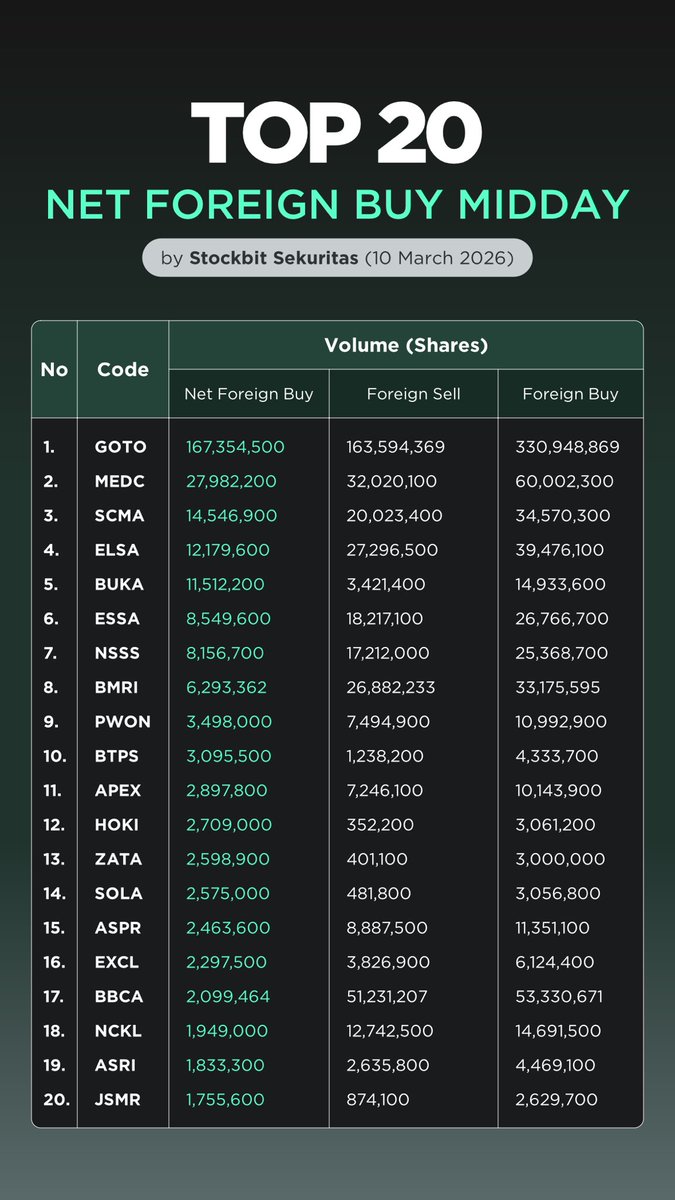This screenshot has height=1200, width=675.
Task: Click net buy value 2,099,464
Action: pyautogui.click(x=228, y=996)
